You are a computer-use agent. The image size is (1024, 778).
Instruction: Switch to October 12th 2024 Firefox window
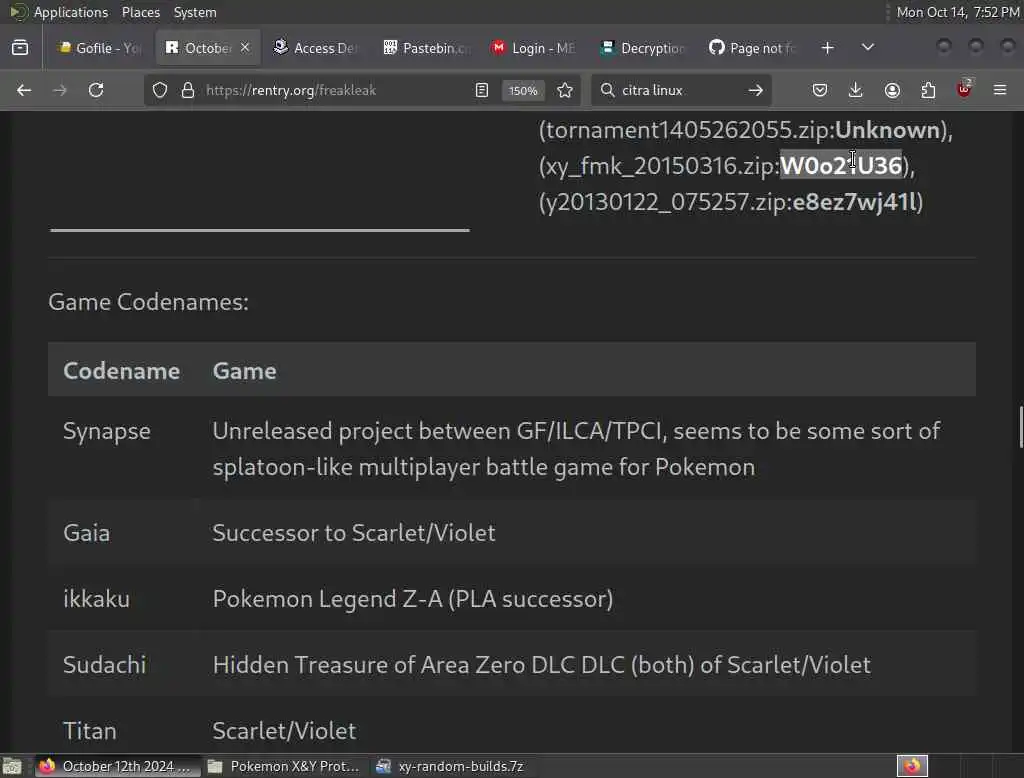pos(116,766)
